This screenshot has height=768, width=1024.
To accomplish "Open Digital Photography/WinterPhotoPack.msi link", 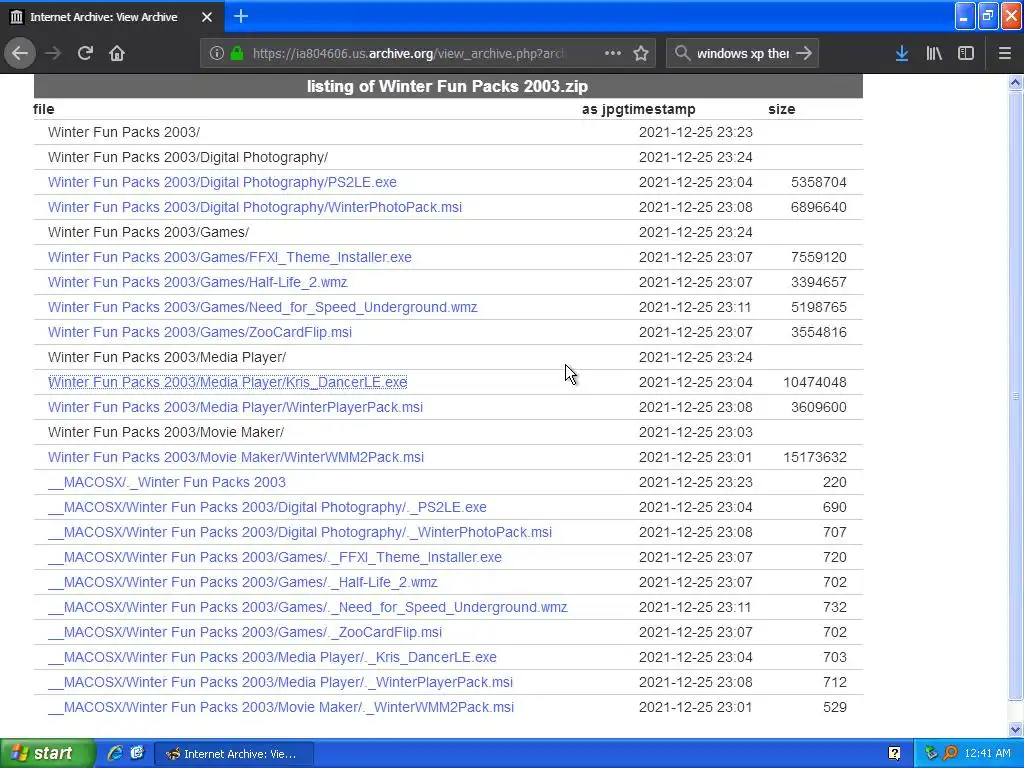I will click(255, 207).
